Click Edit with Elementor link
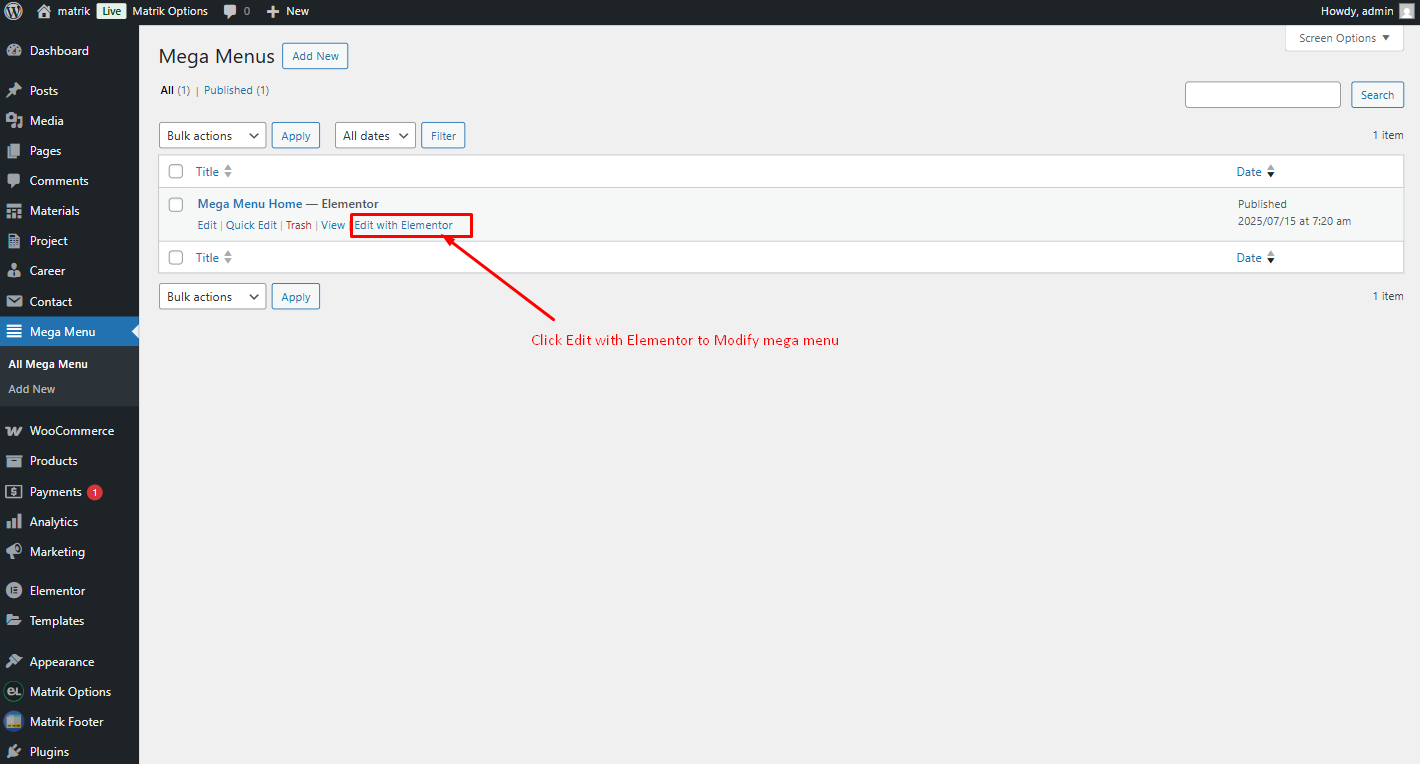 tap(404, 226)
